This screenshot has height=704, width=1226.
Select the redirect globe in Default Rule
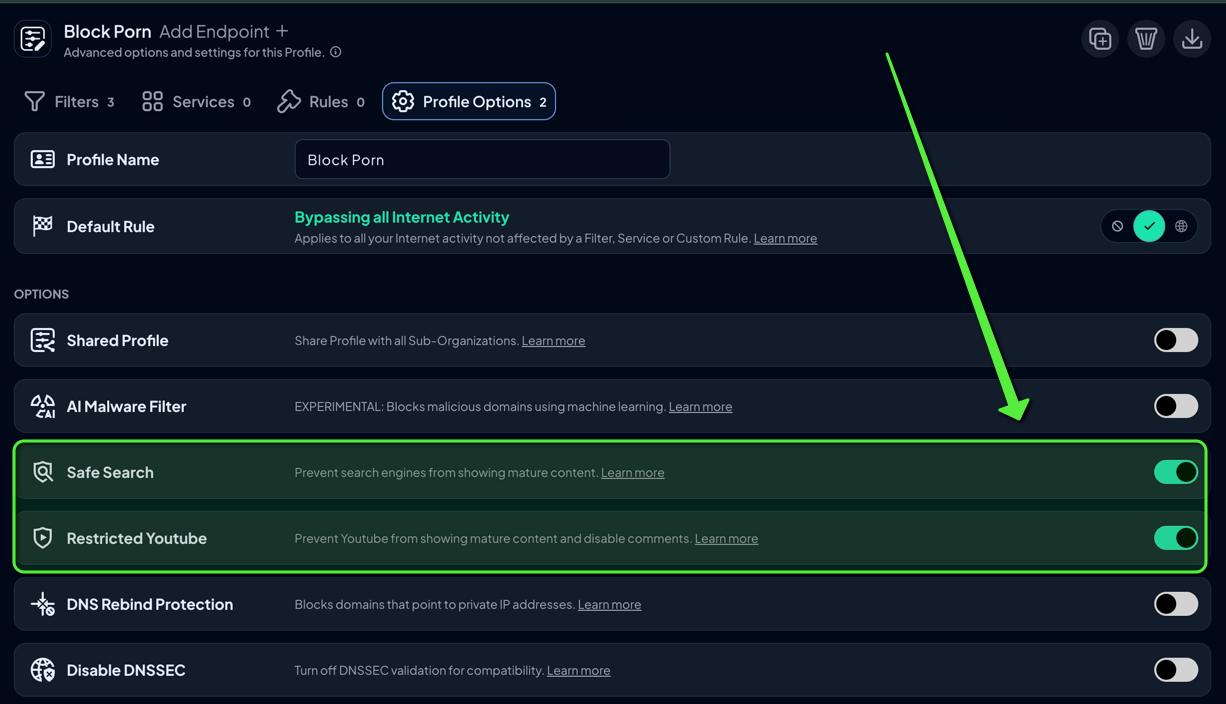(x=1181, y=227)
